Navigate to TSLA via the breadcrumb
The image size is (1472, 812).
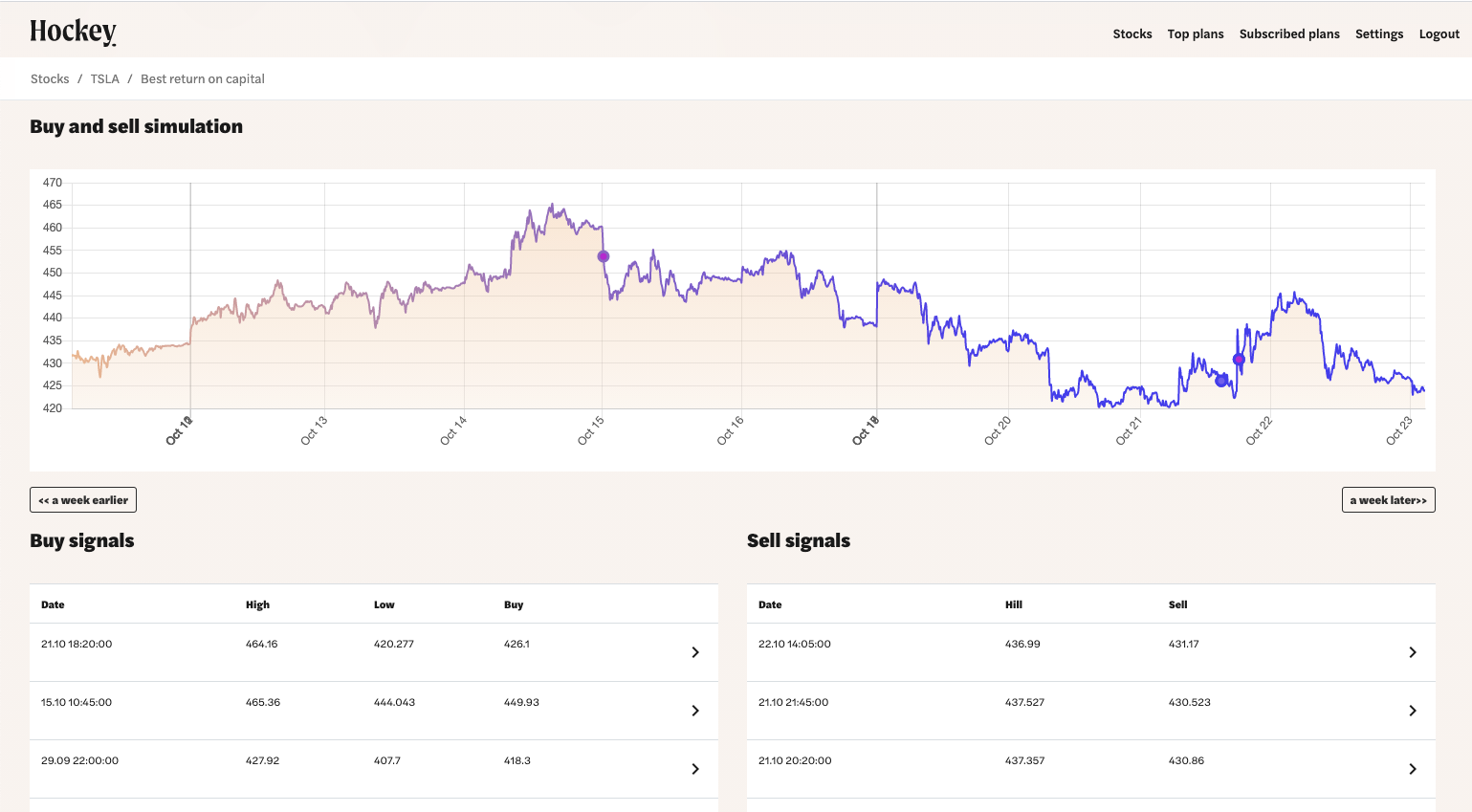click(x=104, y=78)
